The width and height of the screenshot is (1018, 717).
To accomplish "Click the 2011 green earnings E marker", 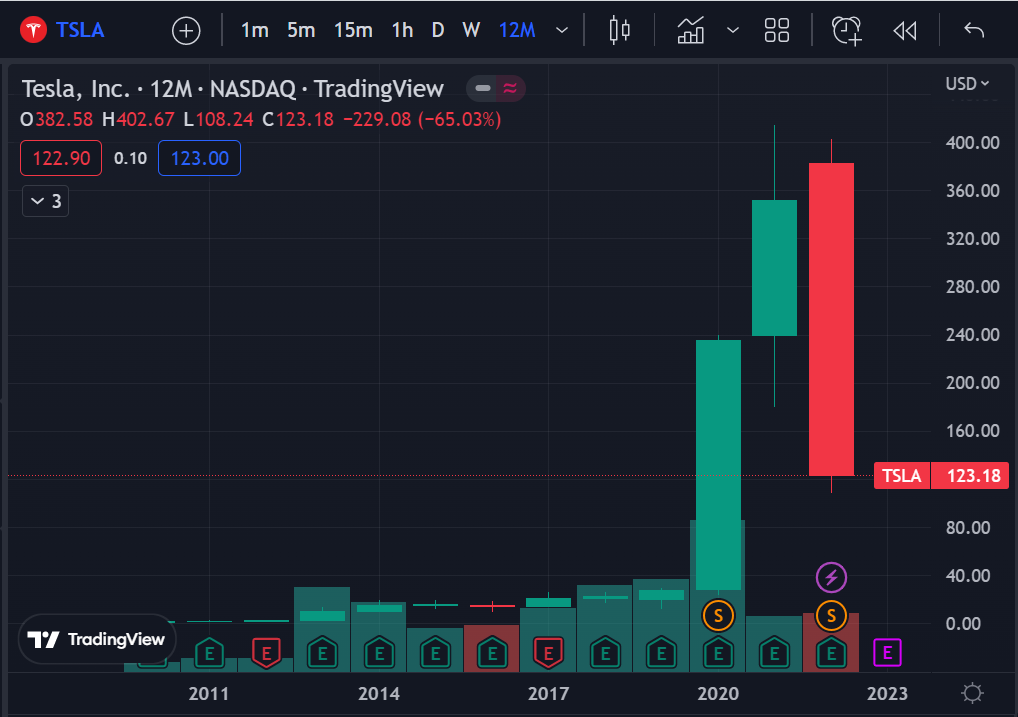I will click(209, 653).
